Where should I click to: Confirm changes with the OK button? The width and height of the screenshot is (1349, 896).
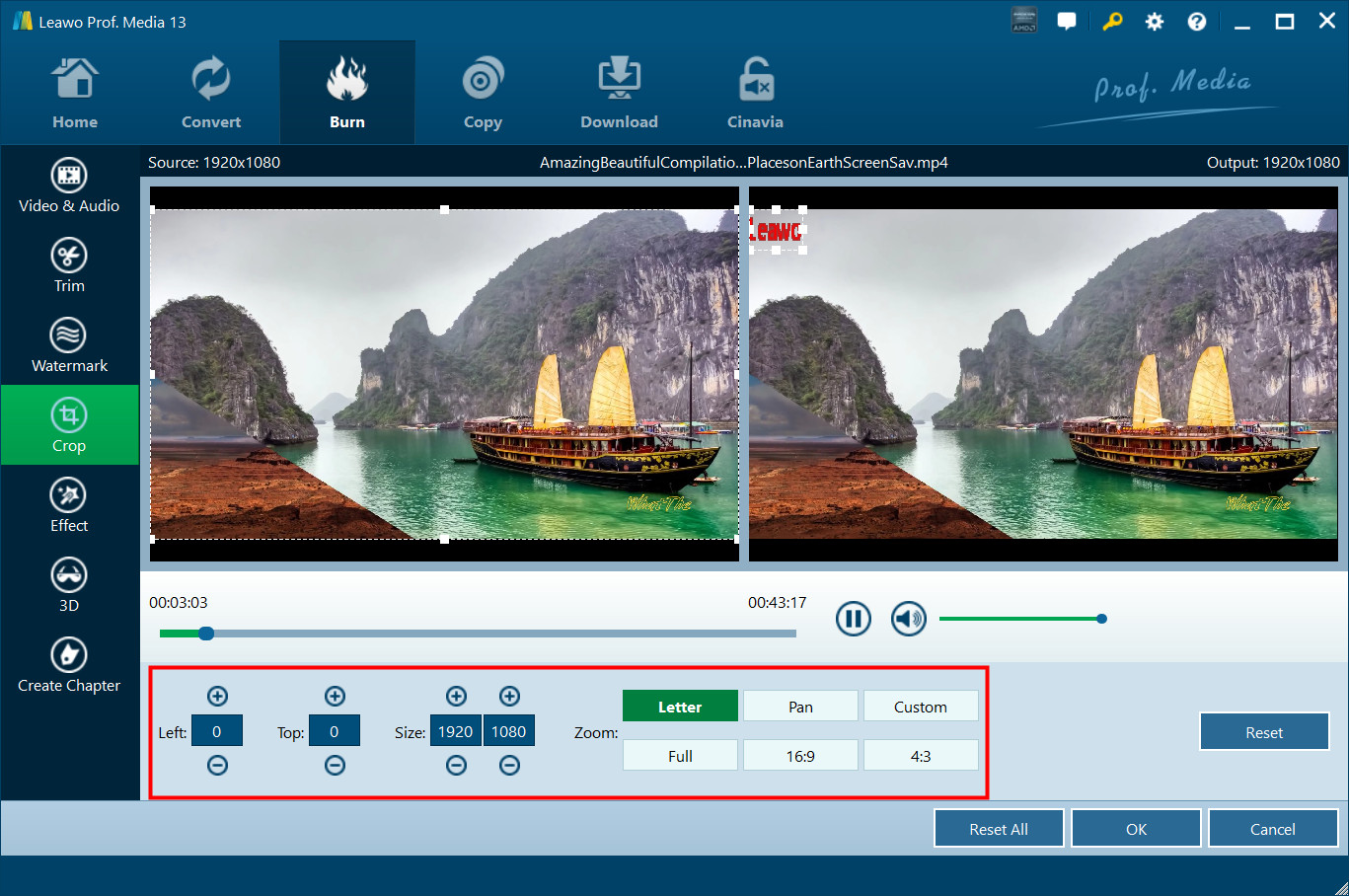(1136, 829)
